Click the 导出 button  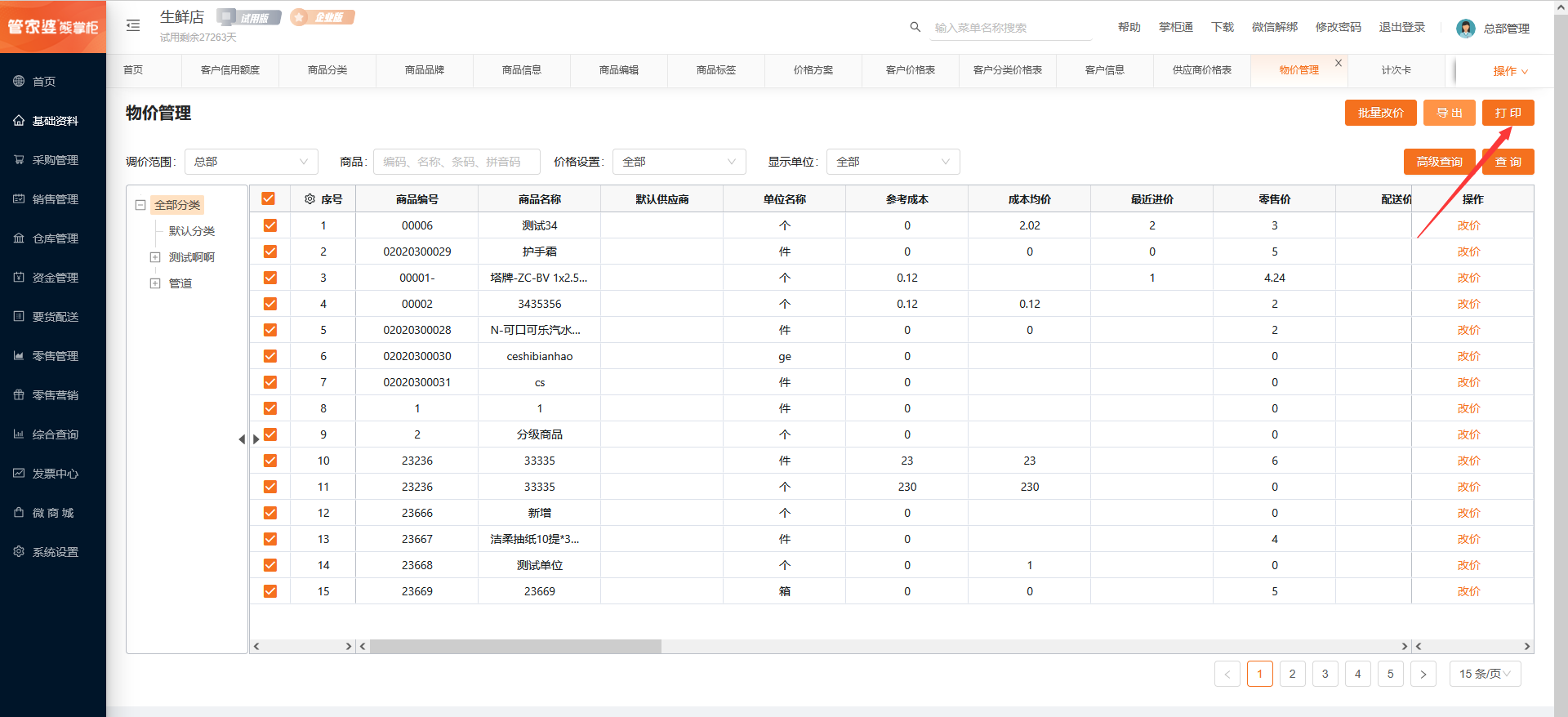click(1450, 113)
